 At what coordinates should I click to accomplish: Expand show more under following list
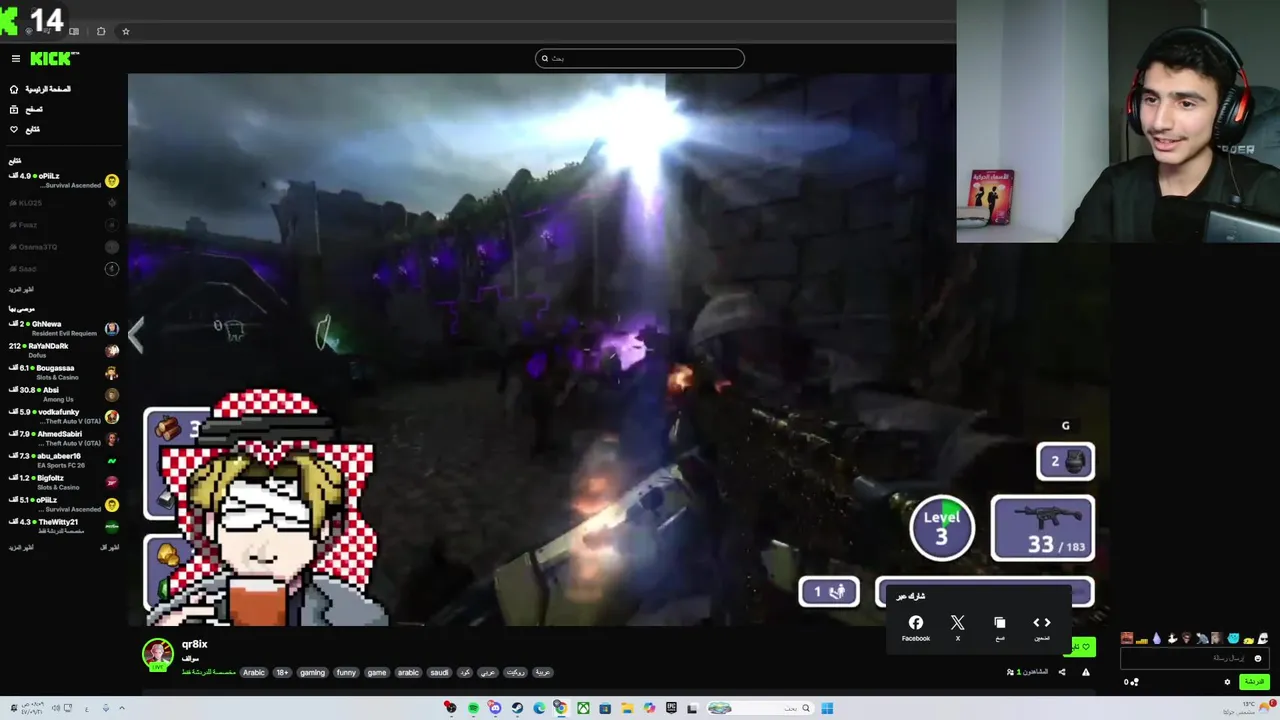[x=21, y=289]
